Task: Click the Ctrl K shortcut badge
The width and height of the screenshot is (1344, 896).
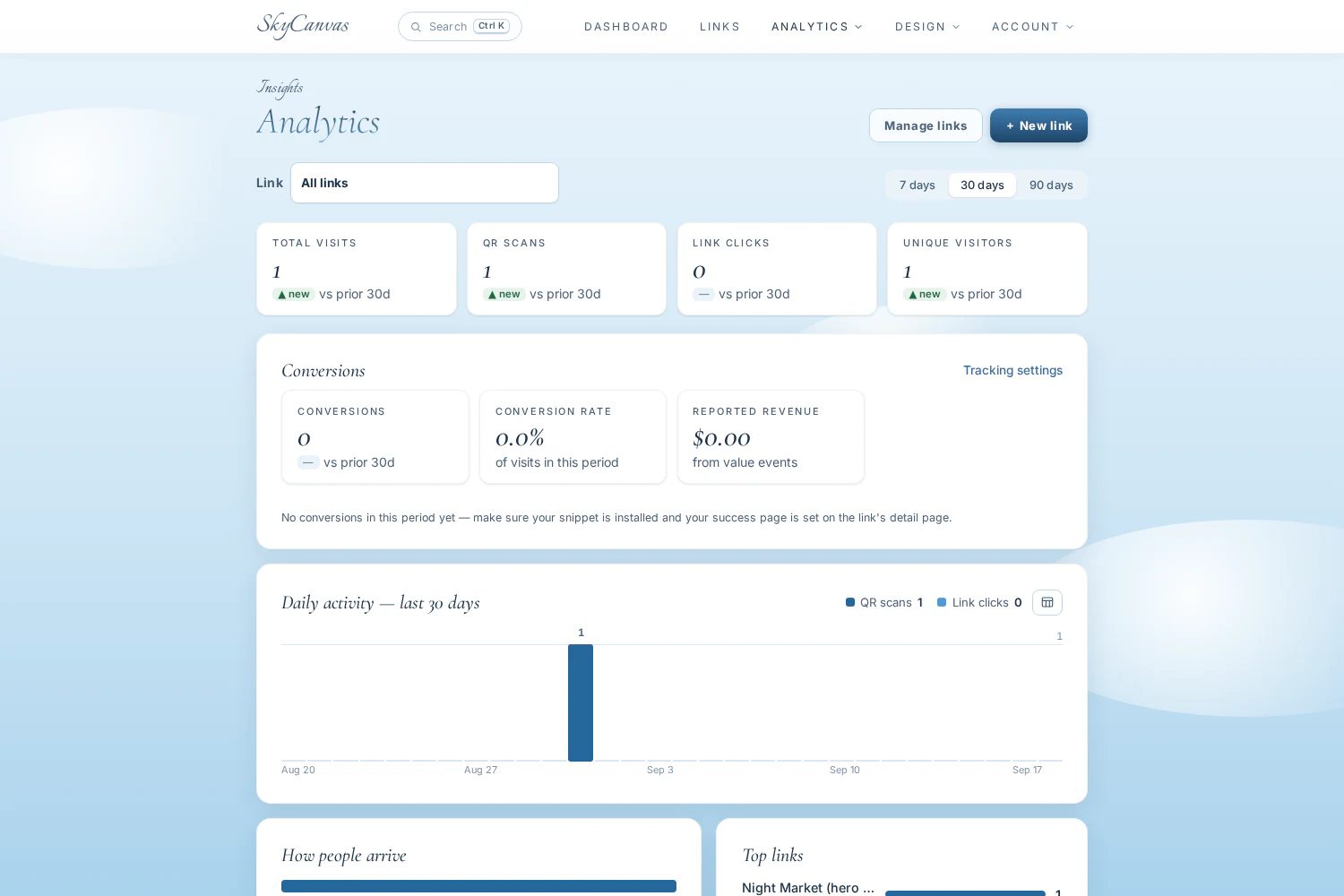Action: point(491,26)
